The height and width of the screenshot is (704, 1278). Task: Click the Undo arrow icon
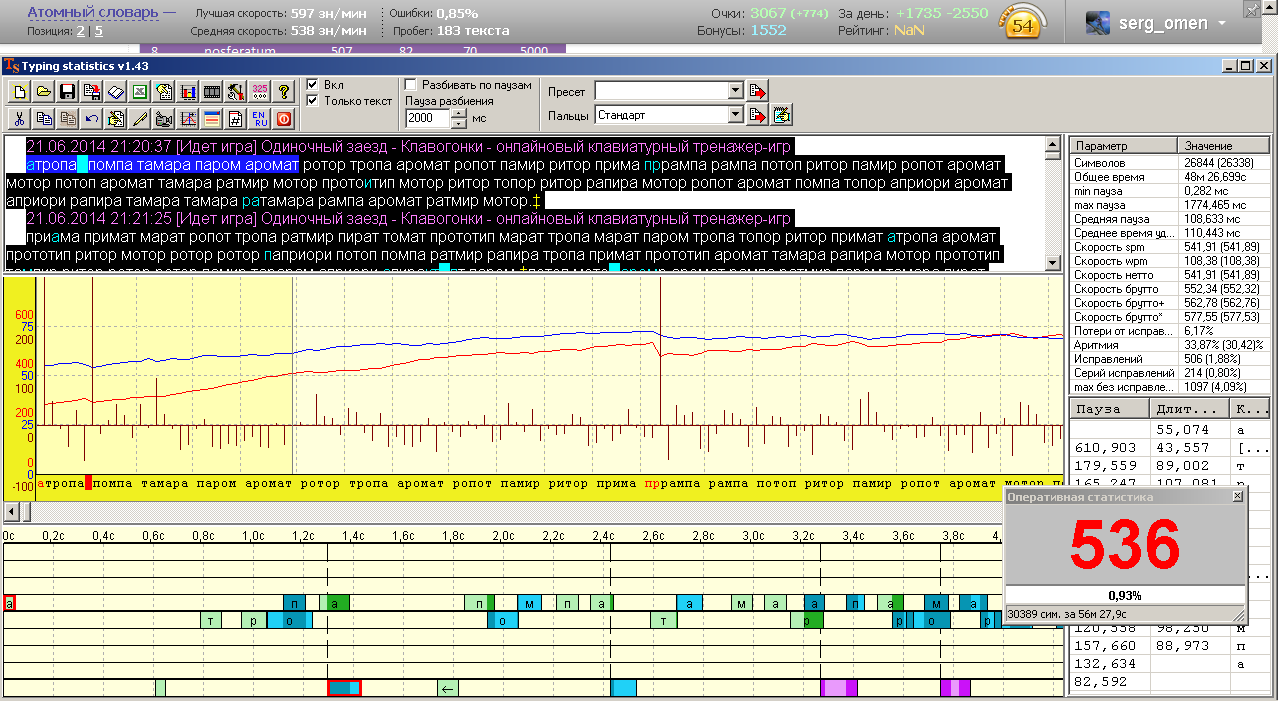[x=91, y=119]
